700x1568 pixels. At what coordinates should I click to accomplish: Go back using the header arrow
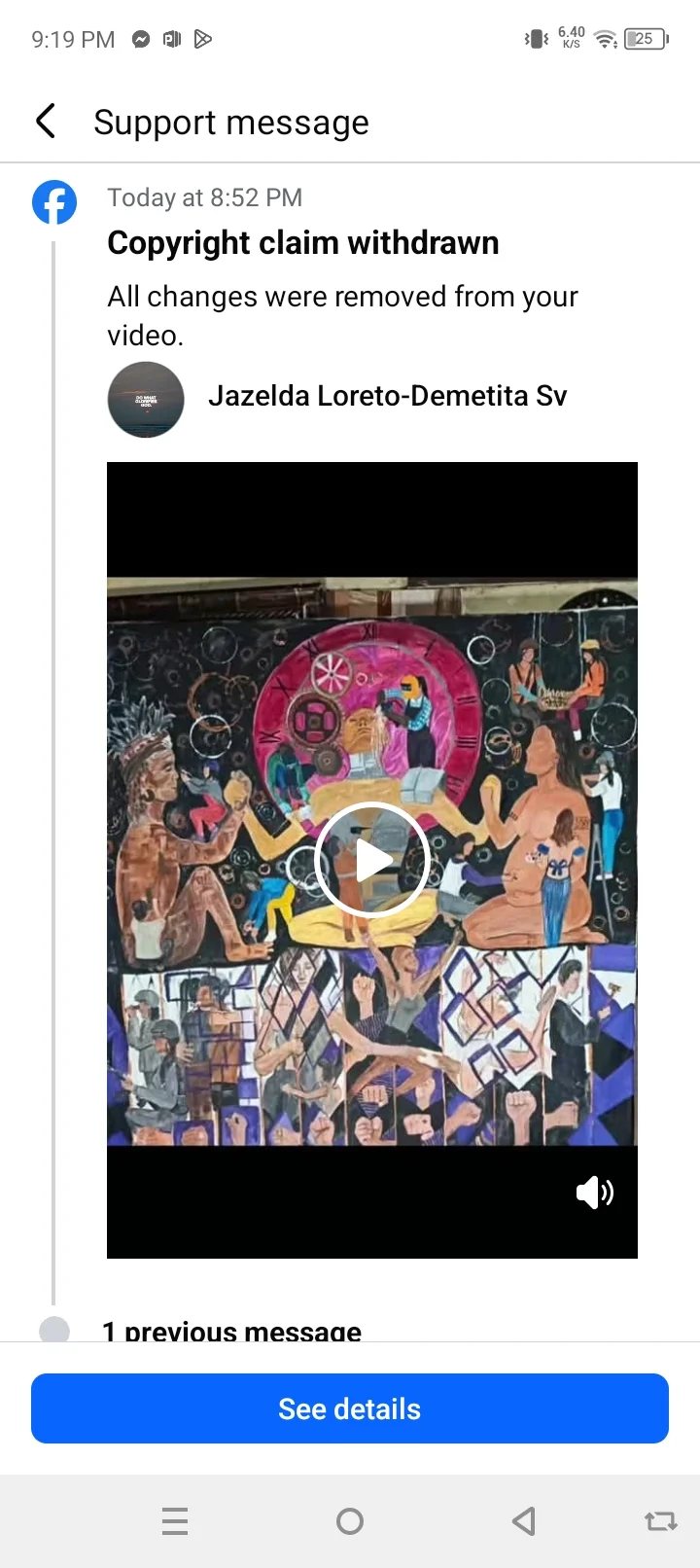(46, 122)
